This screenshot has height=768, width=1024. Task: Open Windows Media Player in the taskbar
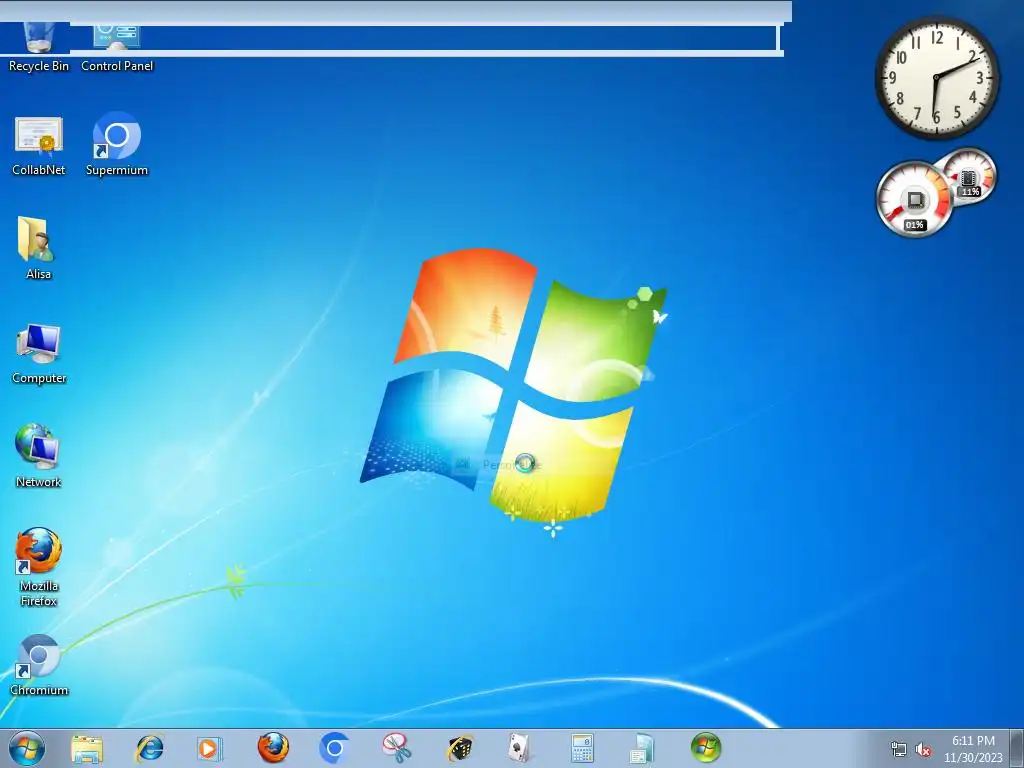point(210,748)
